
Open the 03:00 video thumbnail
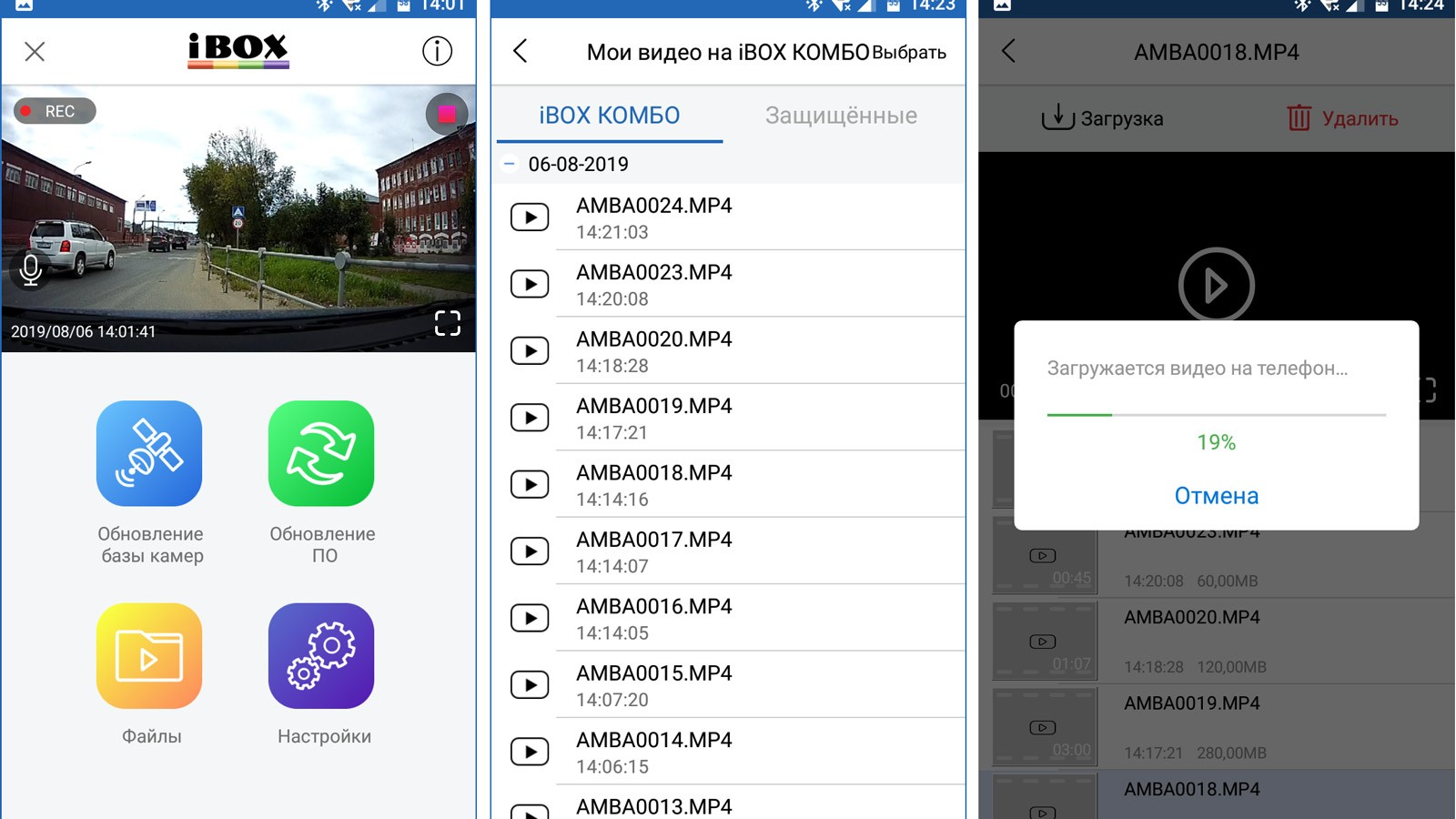click(1044, 727)
